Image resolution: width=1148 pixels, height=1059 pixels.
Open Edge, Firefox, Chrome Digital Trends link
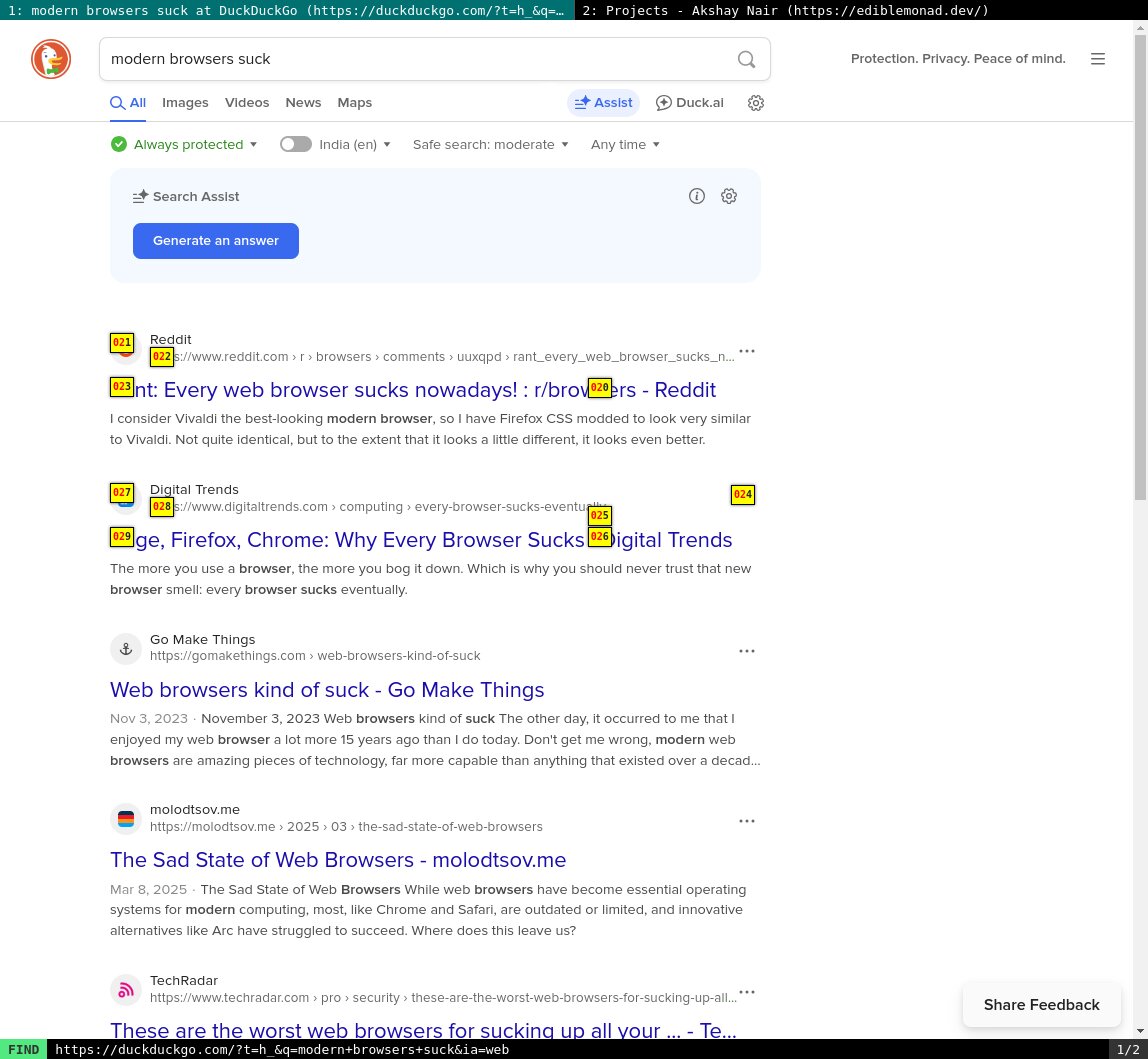click(x=421, y=540)
